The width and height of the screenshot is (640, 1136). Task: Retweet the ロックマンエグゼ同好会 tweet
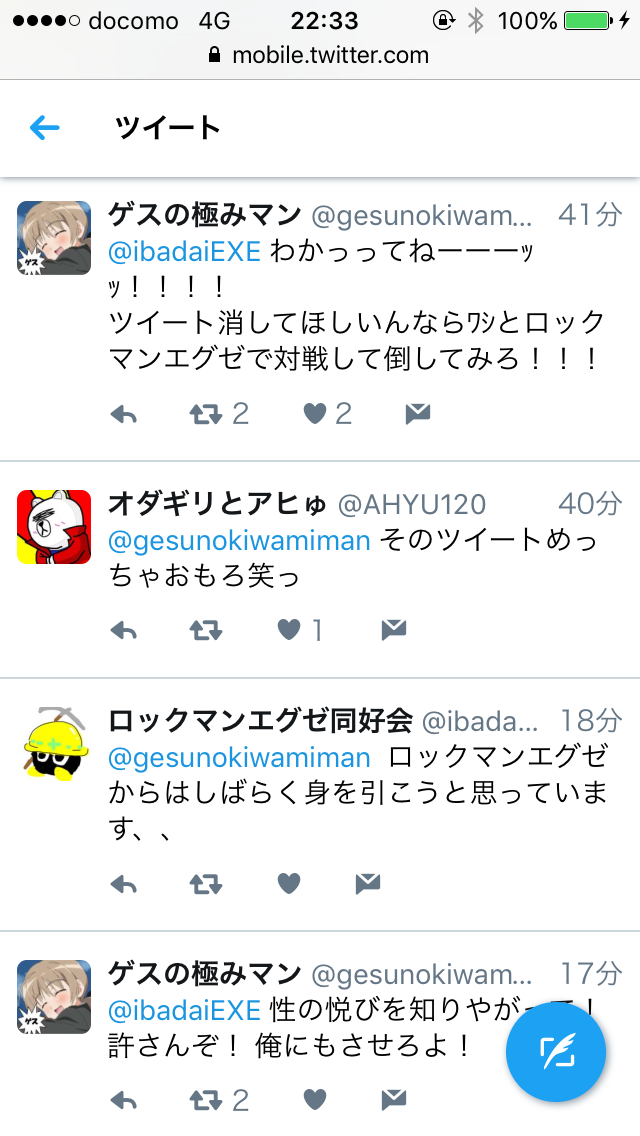pos(206,883)
